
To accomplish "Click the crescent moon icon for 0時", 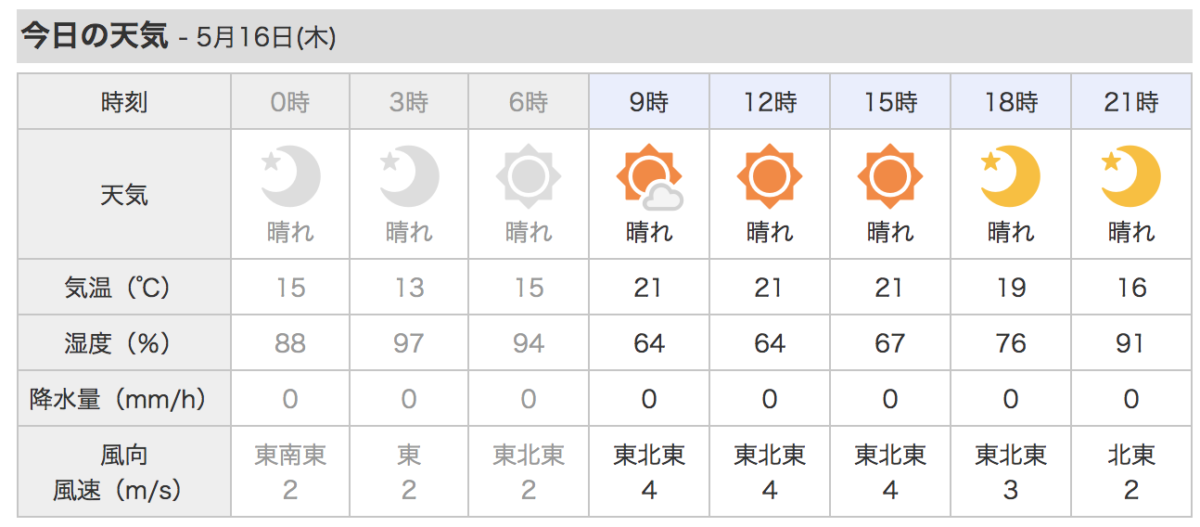I will (x=290, y=176).
